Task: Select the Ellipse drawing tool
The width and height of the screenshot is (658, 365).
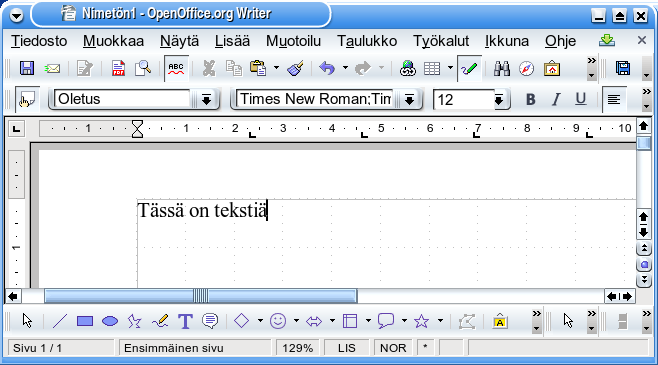Action: 110,321
